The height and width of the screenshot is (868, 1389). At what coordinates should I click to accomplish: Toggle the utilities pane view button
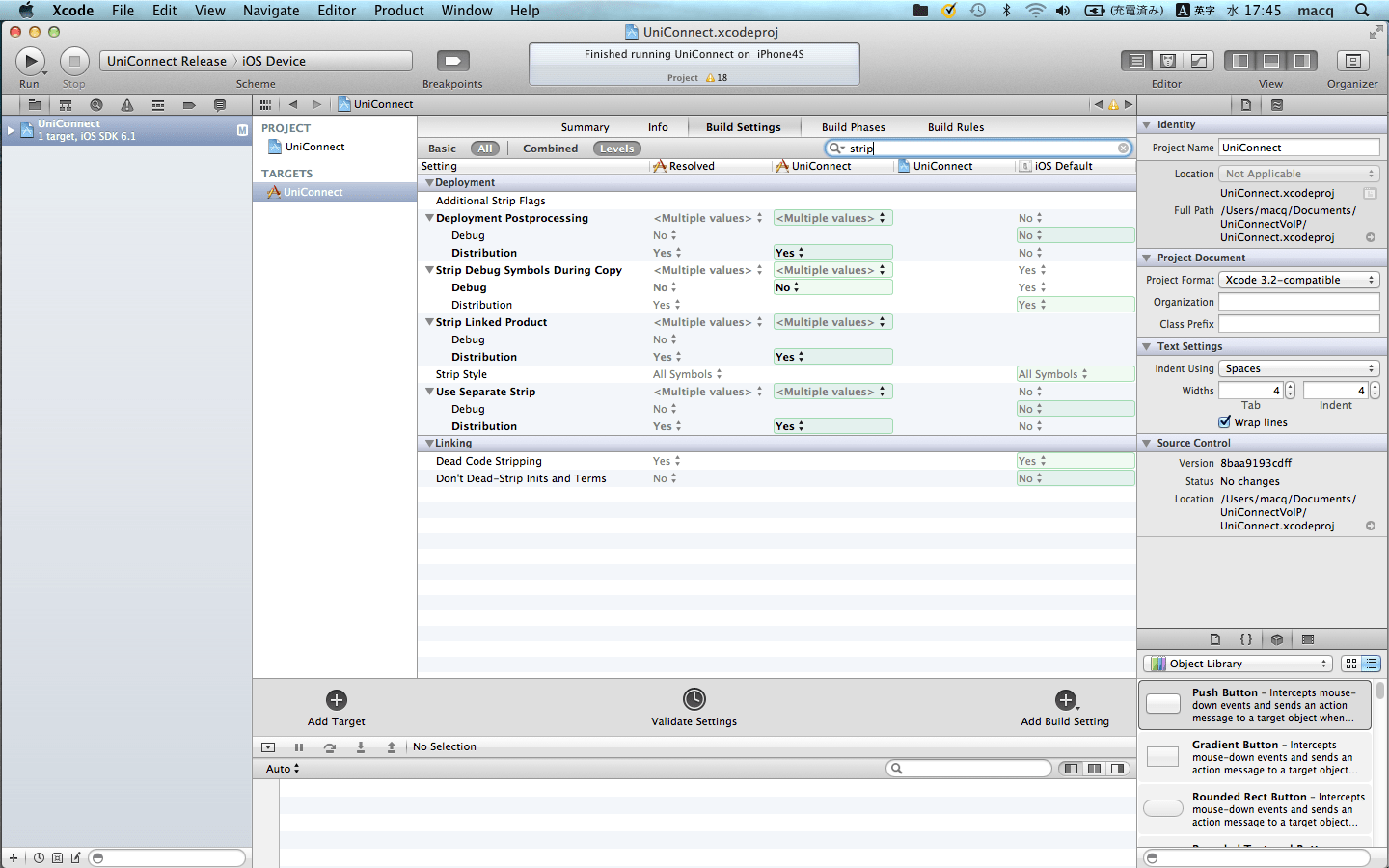1301,61
